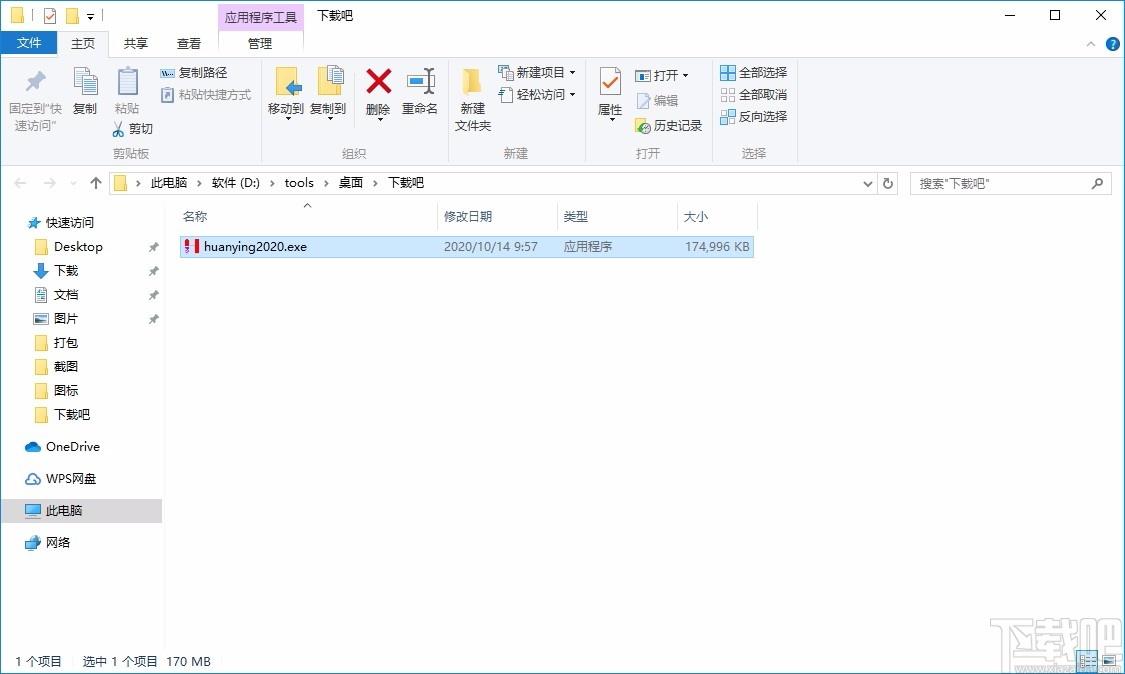Click History (历史记录) button
The height and width of the screenshot is (674, 1125).
coord(669,126)
